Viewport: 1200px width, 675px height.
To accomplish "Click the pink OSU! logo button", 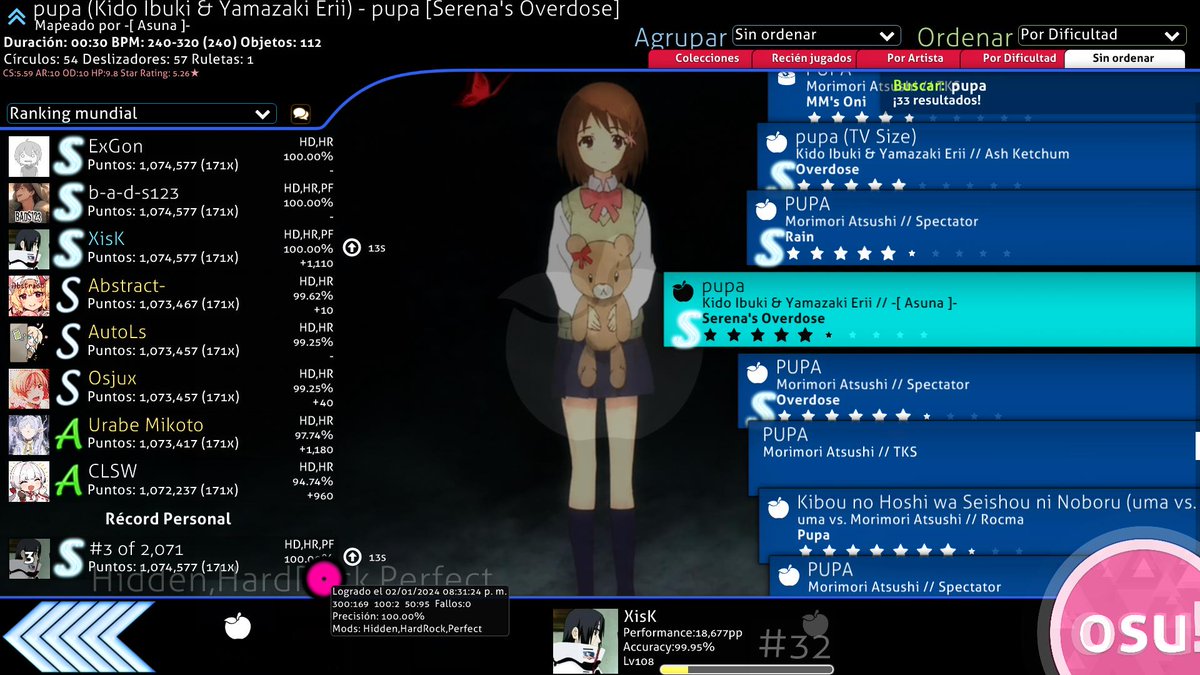I will tap(1130, 620).
